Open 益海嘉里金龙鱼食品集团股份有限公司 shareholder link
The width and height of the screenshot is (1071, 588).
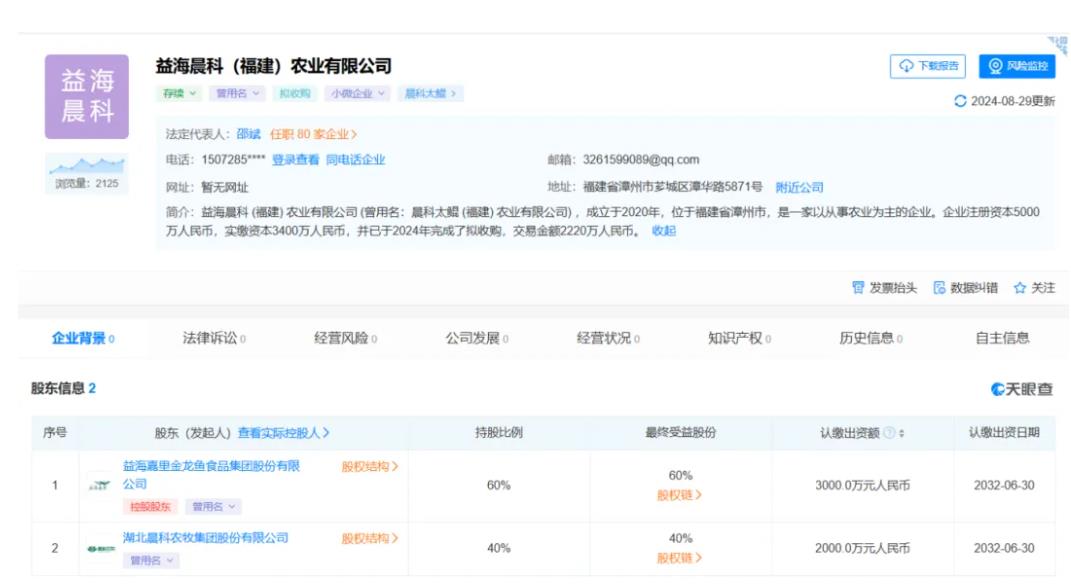(211, 475)
